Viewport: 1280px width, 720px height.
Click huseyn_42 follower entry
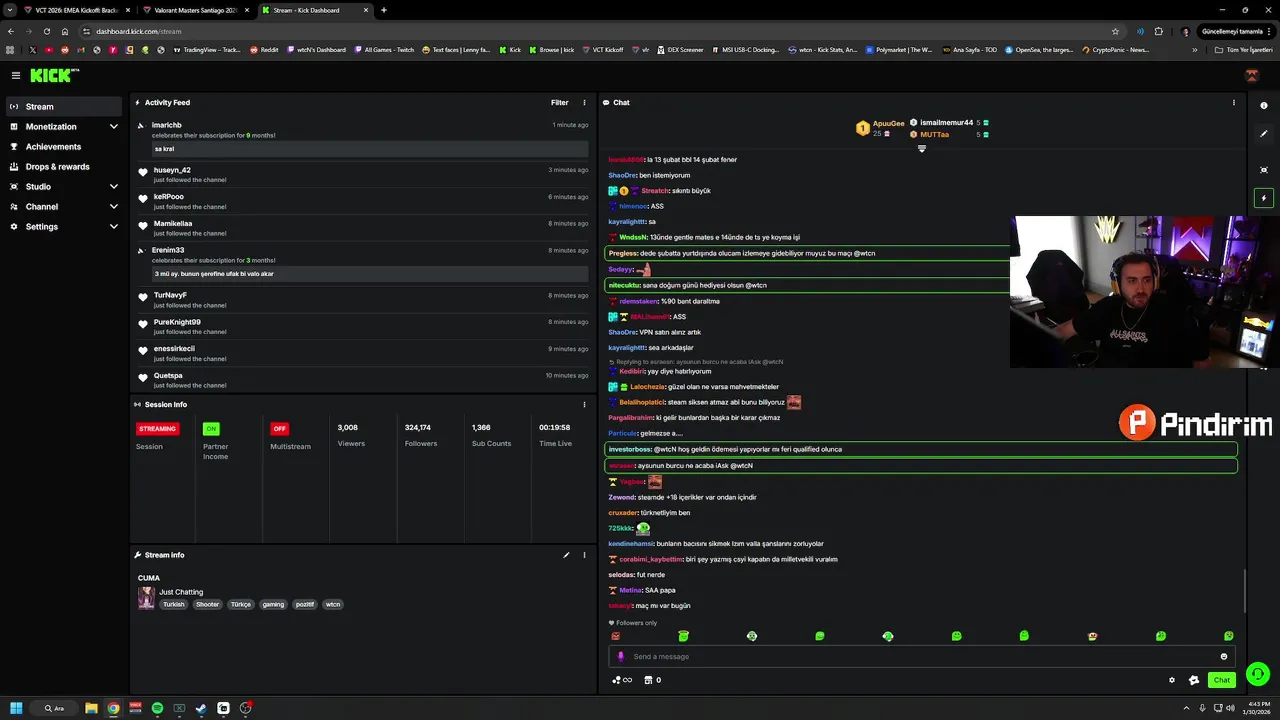click(363, 174)
